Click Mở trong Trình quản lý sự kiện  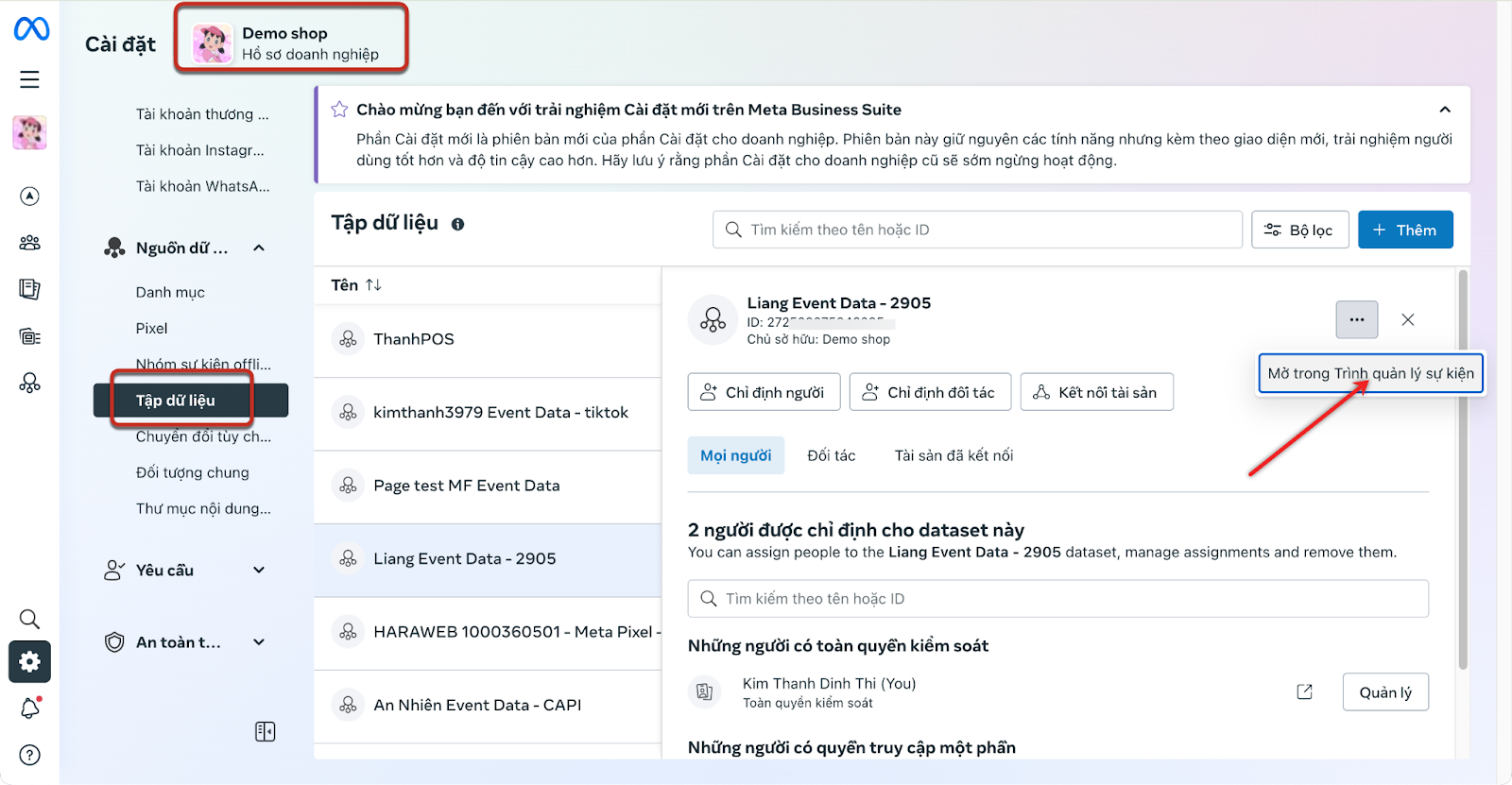1371,373
